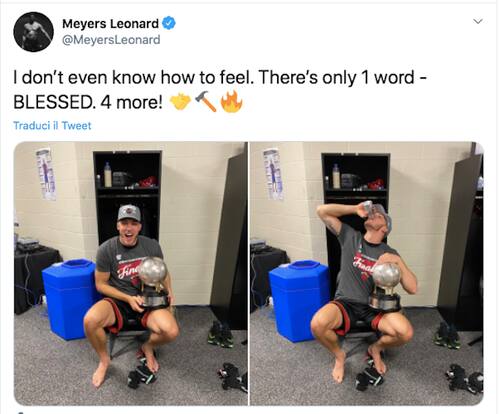Viewport: 500px width, 414px height.
Task: Open right photo of him drinking
Action: 367,273
